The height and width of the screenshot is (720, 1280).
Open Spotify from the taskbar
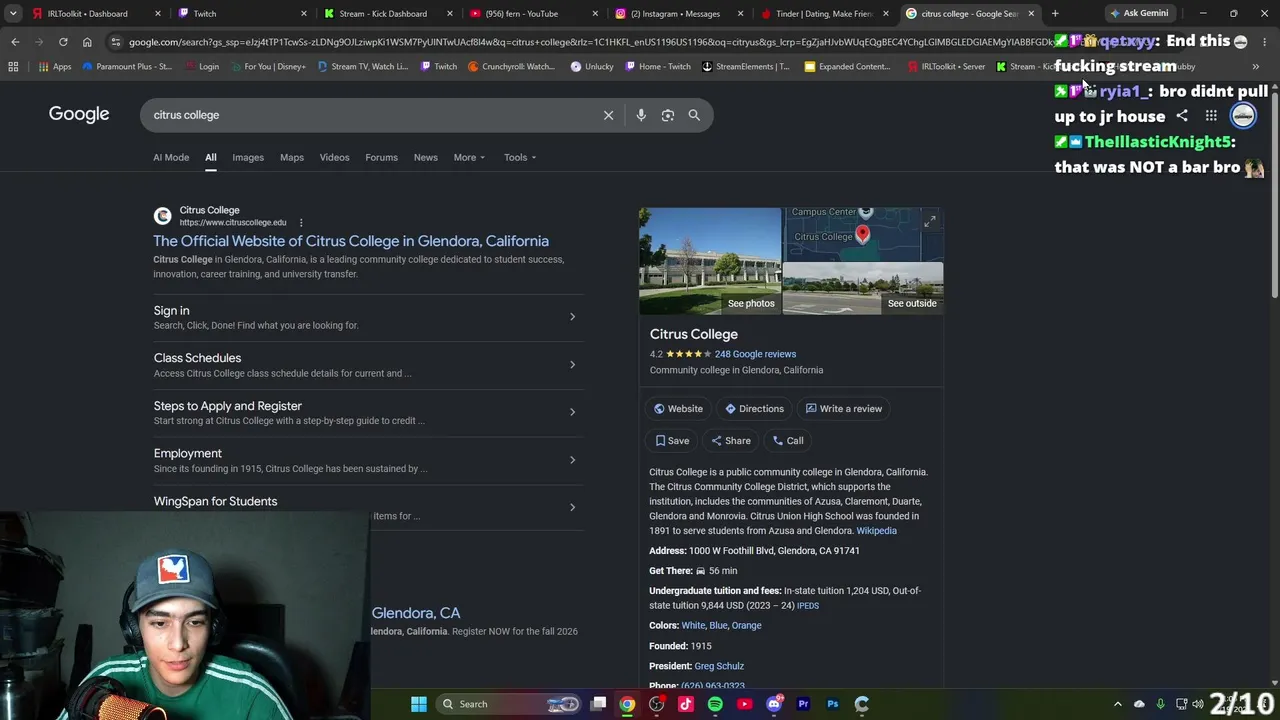[x=715, y=704]
